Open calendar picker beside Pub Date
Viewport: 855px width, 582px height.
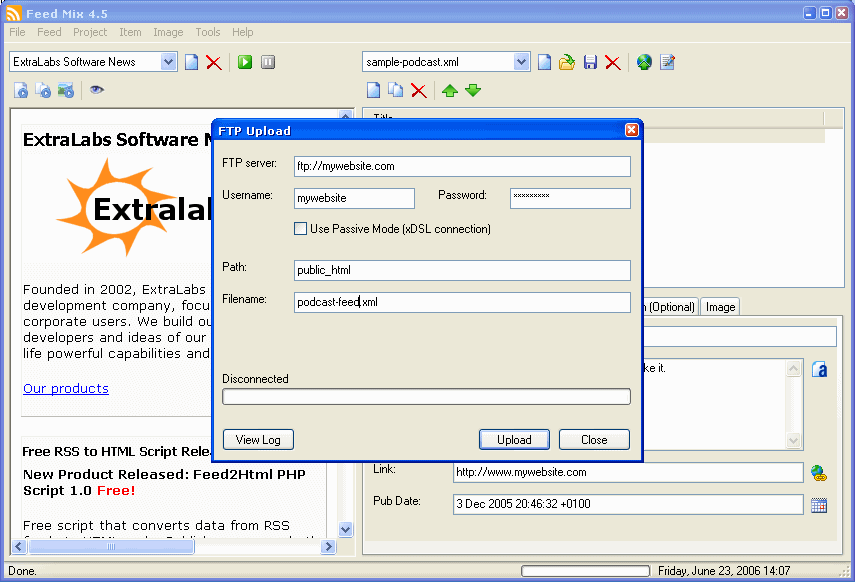819,505
